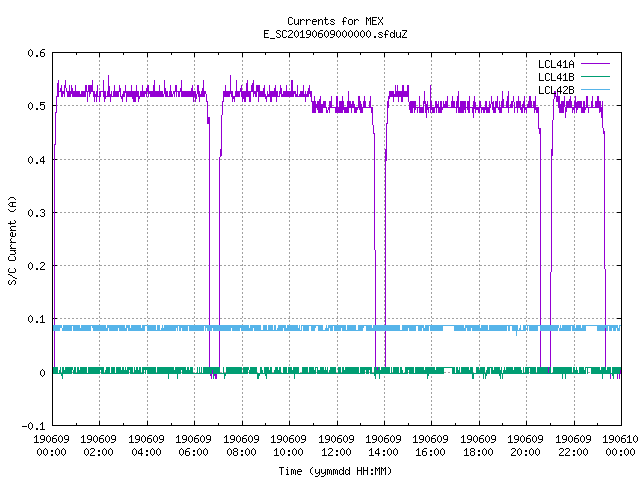This screenshot has height=480, width=640.
Task: Click the 0.6 y-axis tick label
Action: pos(36,53)
